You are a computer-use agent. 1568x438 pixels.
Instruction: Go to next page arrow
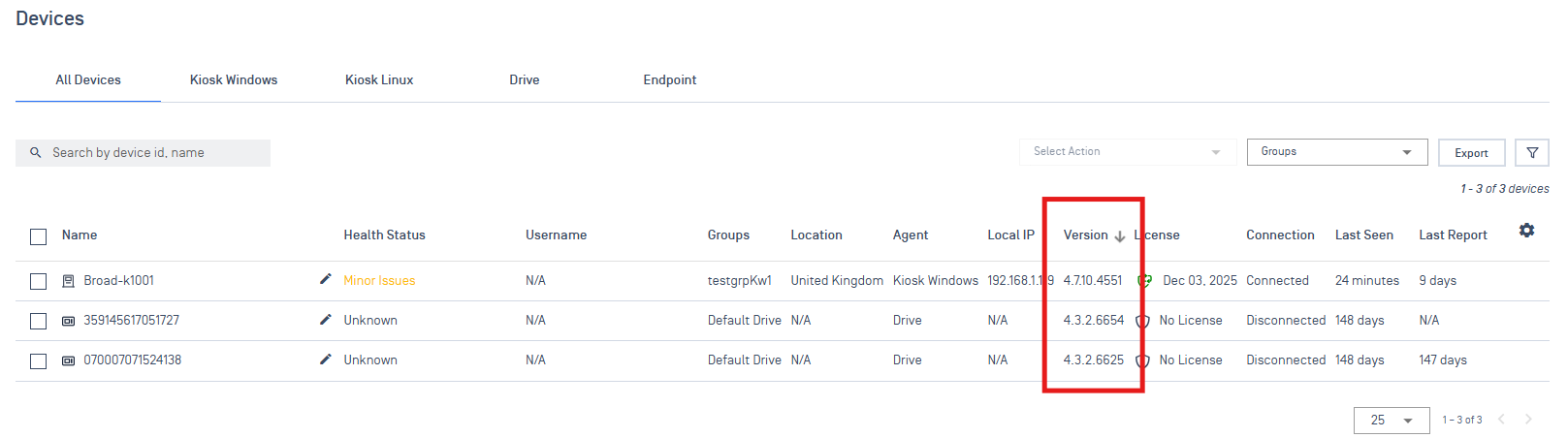(x=1528, y=420)
